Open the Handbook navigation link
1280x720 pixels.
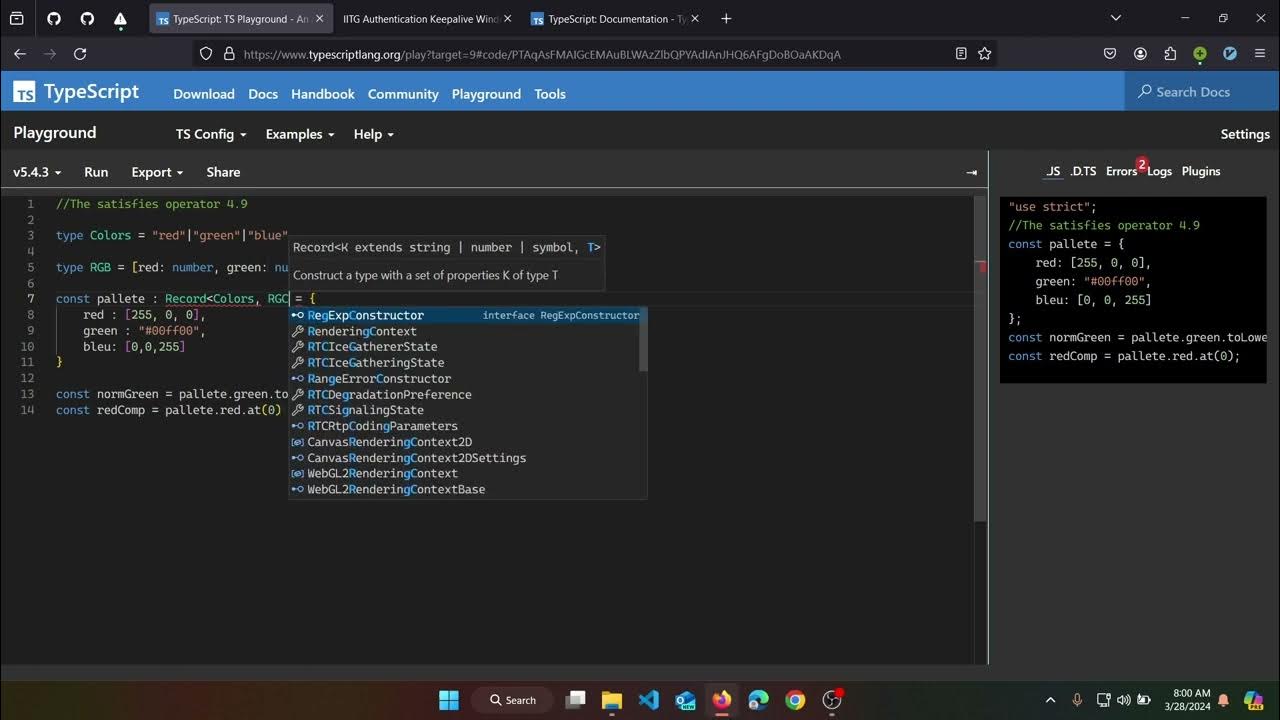(323, 94)
